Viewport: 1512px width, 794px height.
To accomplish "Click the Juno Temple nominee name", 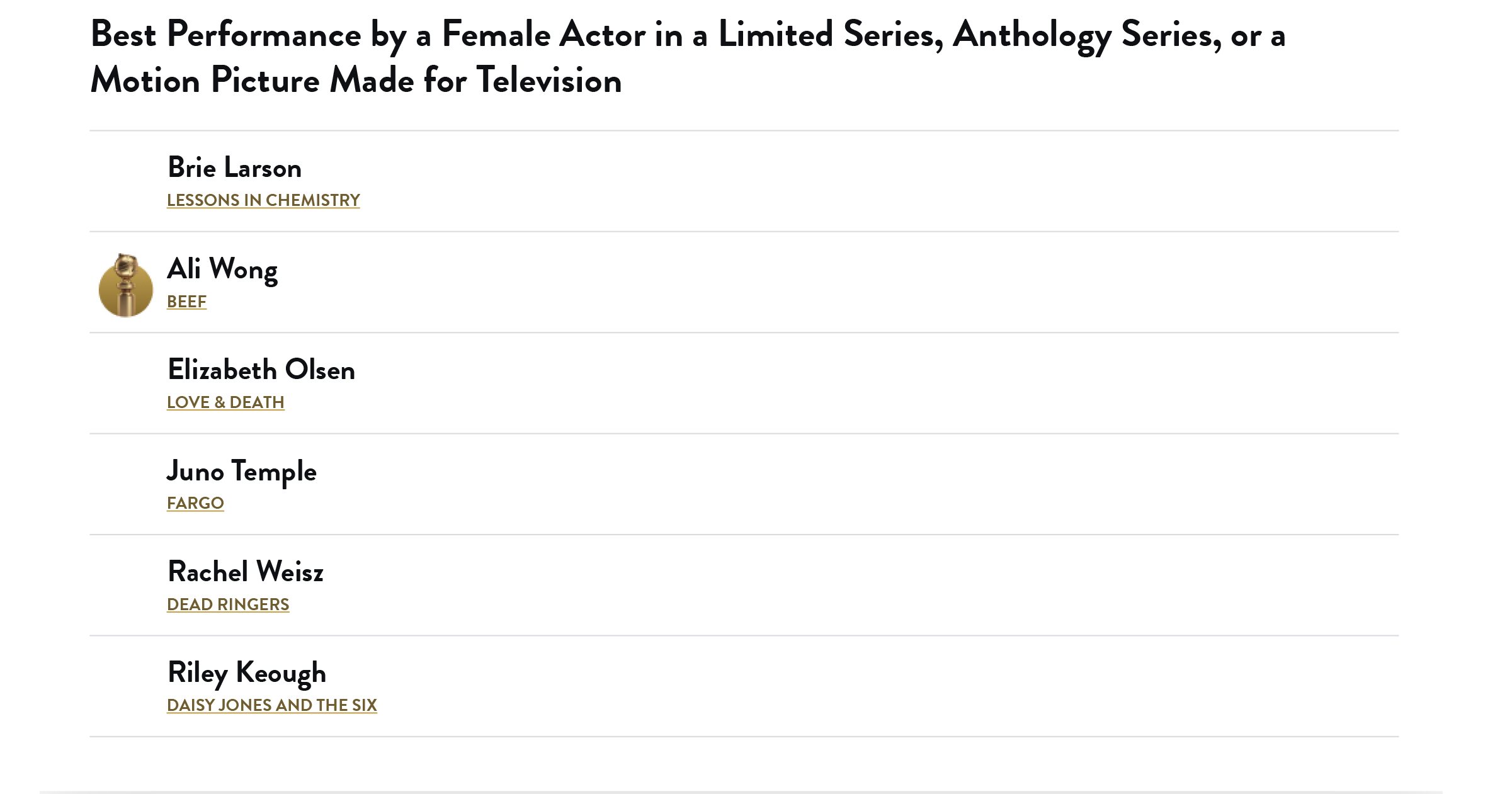I will [242, 472].
